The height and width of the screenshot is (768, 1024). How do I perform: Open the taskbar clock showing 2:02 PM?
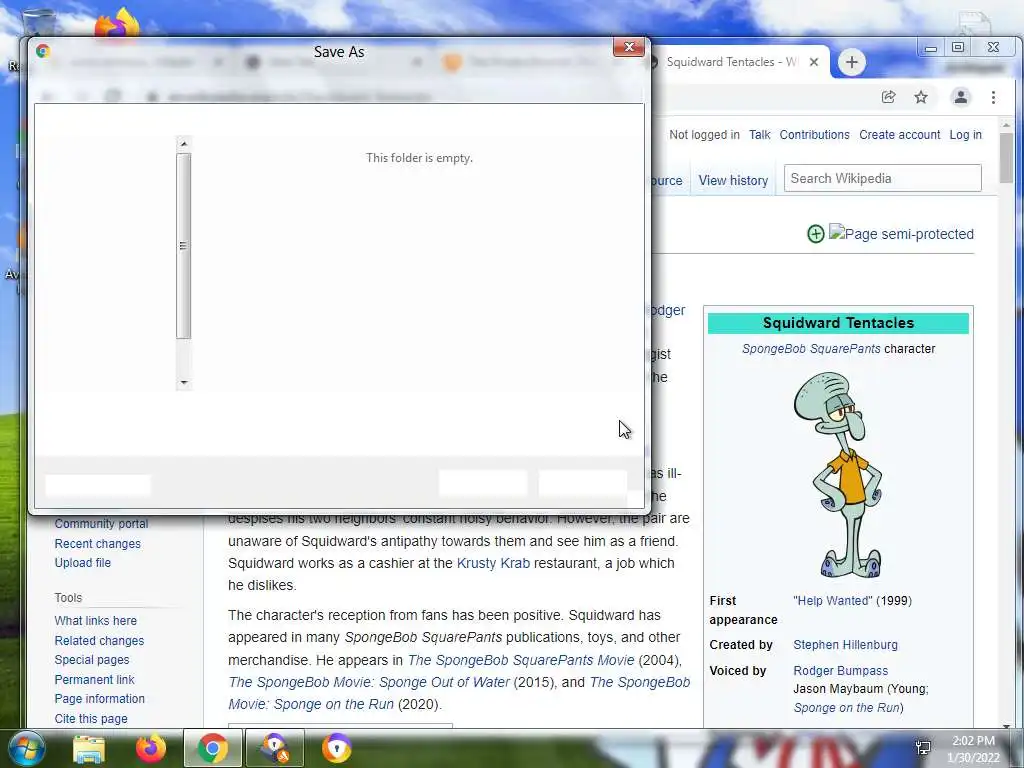coord(973,749)
